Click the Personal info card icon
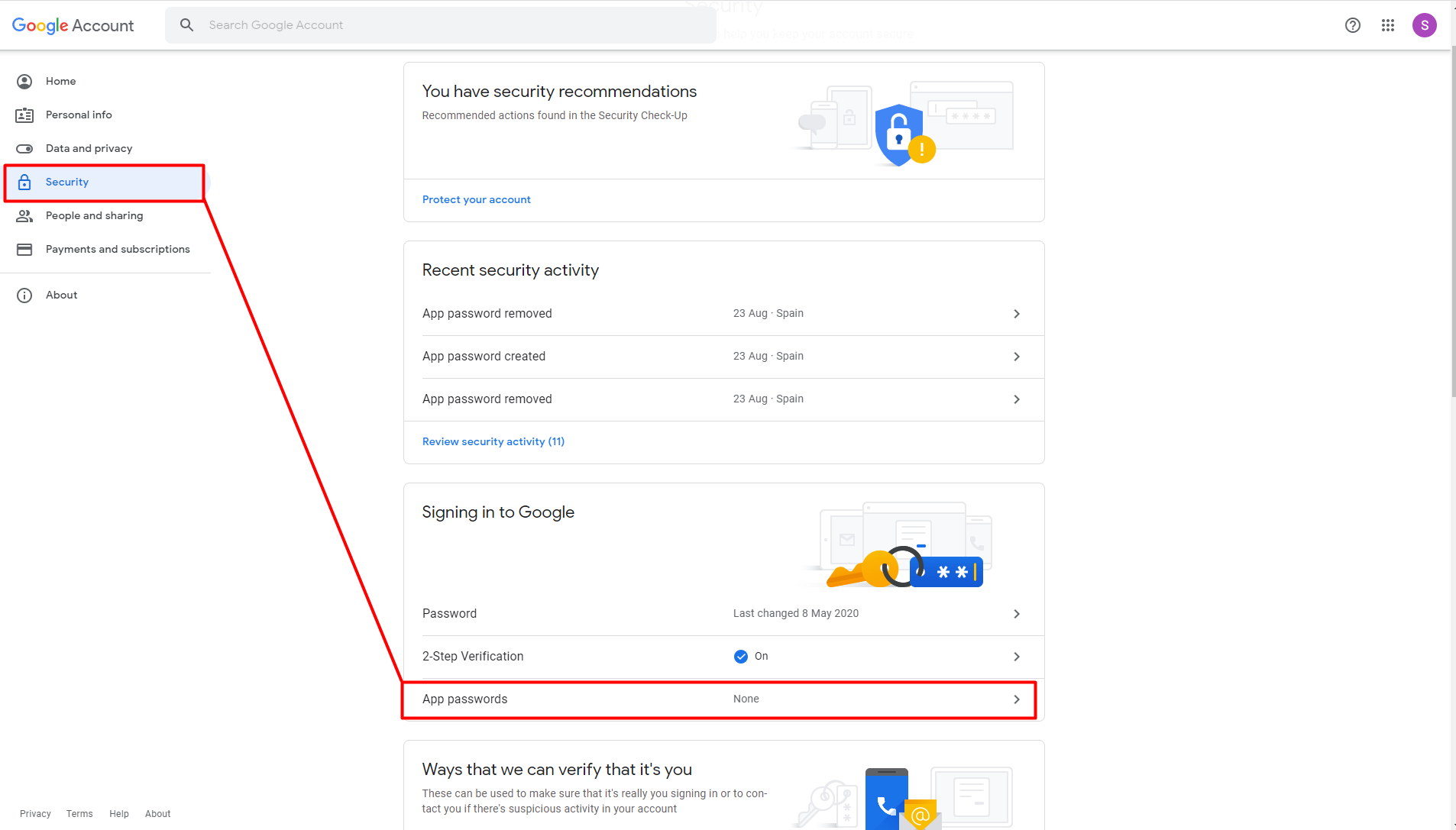1456x830 pixels. tap(24, 115)
